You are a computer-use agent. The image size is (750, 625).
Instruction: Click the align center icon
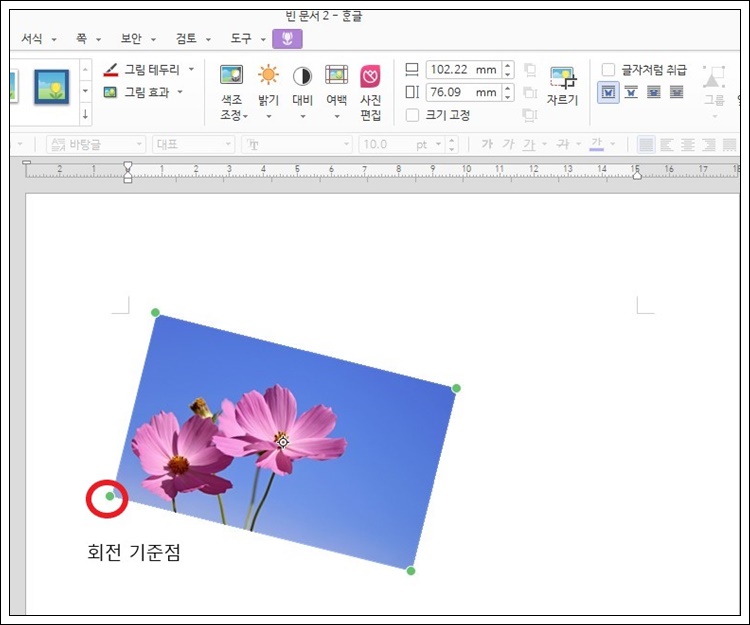688,144
